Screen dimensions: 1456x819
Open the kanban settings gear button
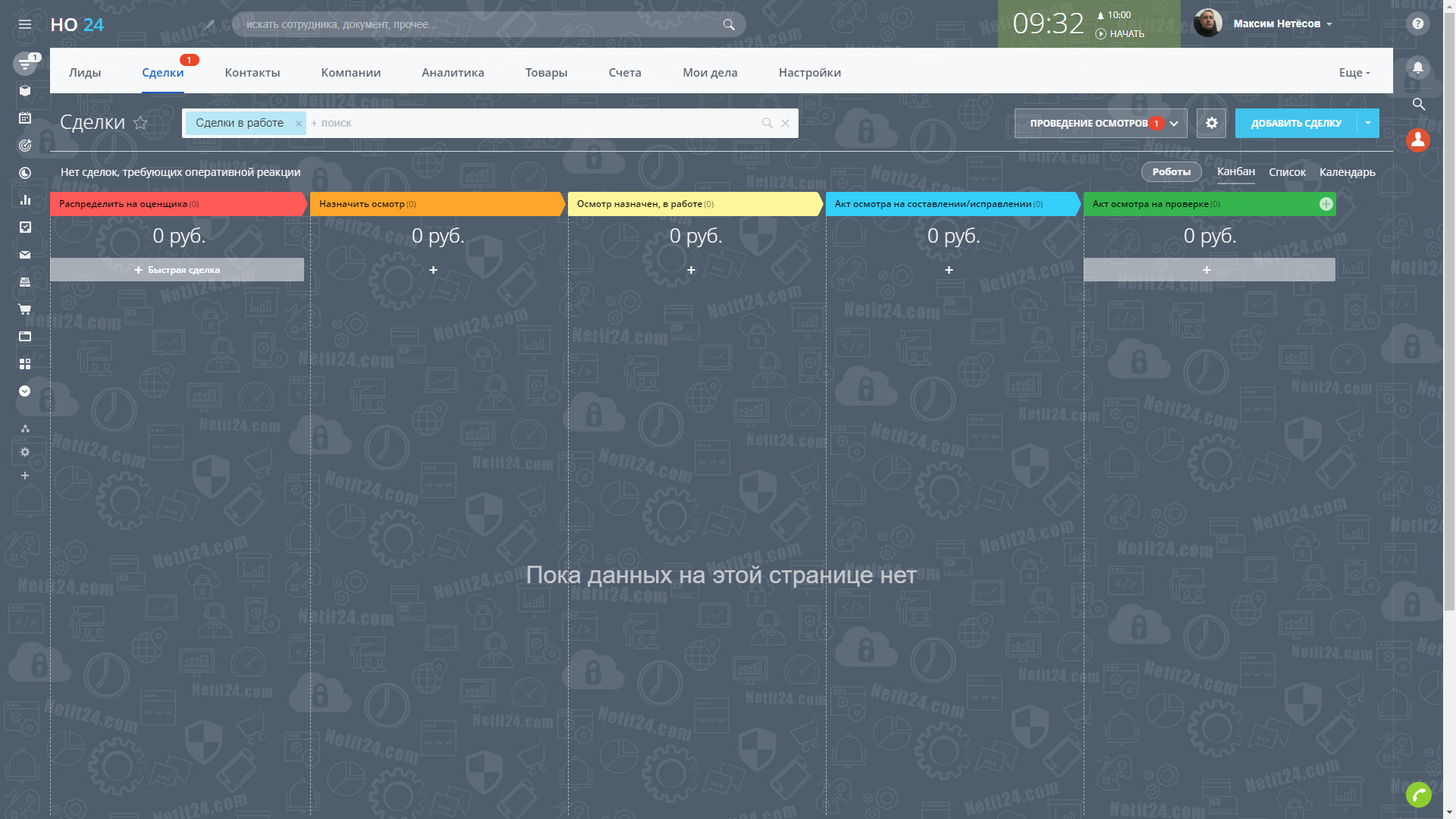click(x=1211, y=123)
